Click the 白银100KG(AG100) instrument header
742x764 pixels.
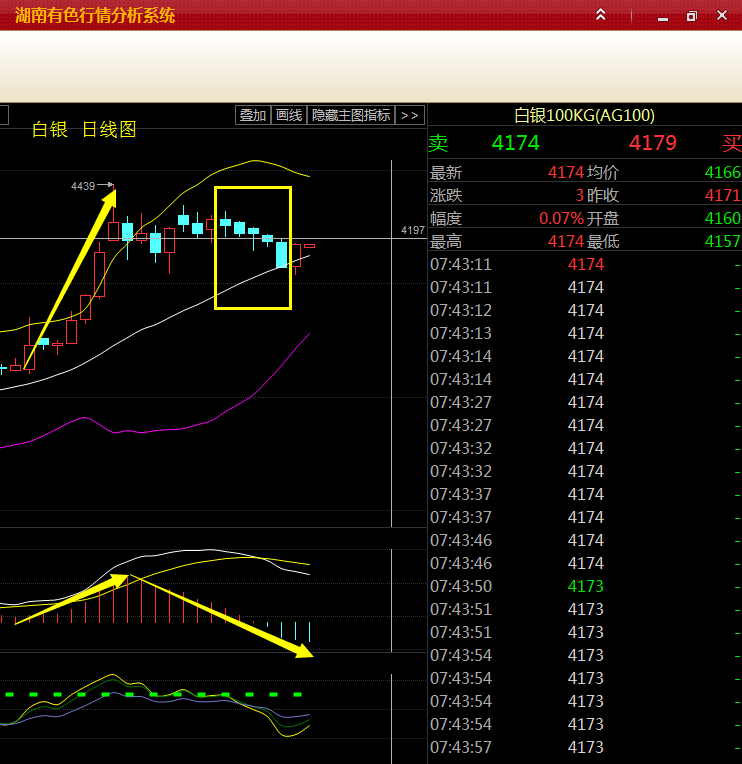[584, 116]
